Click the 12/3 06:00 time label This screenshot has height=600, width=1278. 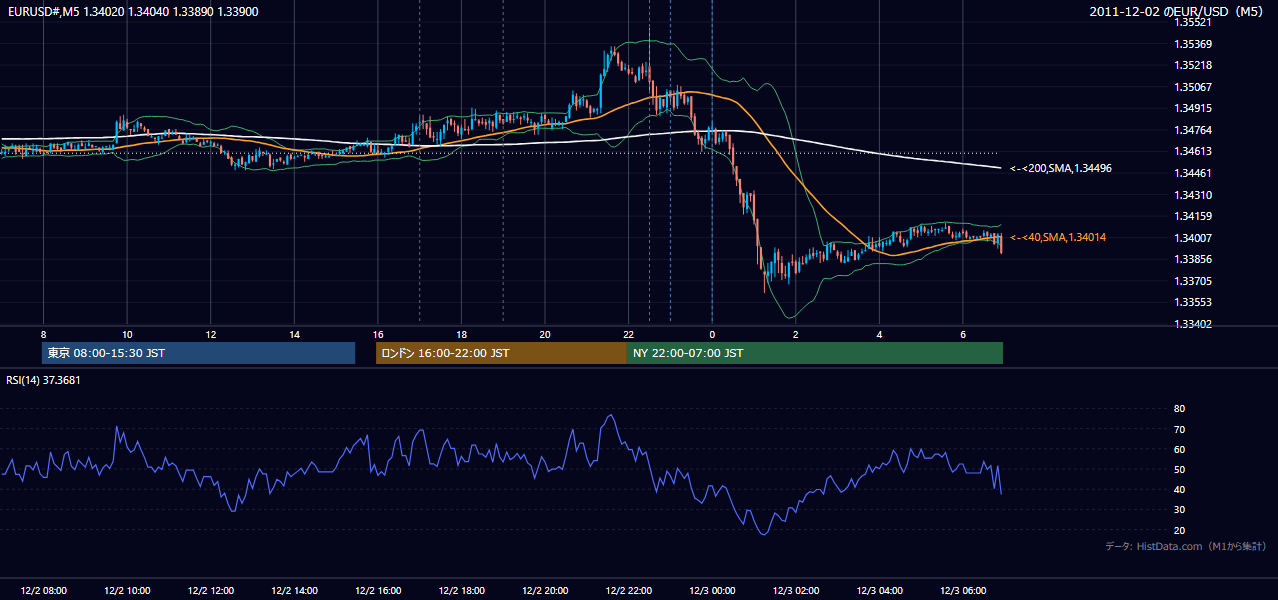pos(962,591)
